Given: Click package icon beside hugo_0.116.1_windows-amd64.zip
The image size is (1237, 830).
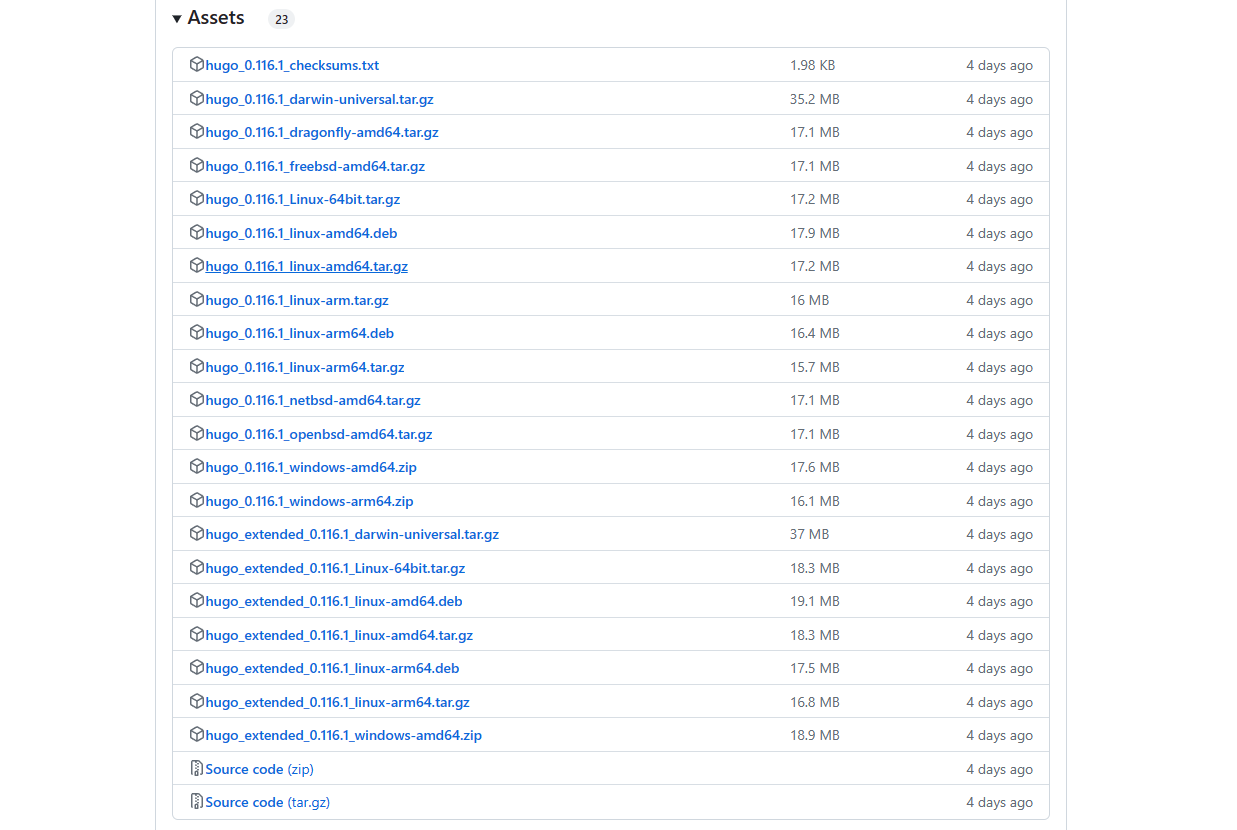Looking at the screenshot, I should click(x=197, y=467).
